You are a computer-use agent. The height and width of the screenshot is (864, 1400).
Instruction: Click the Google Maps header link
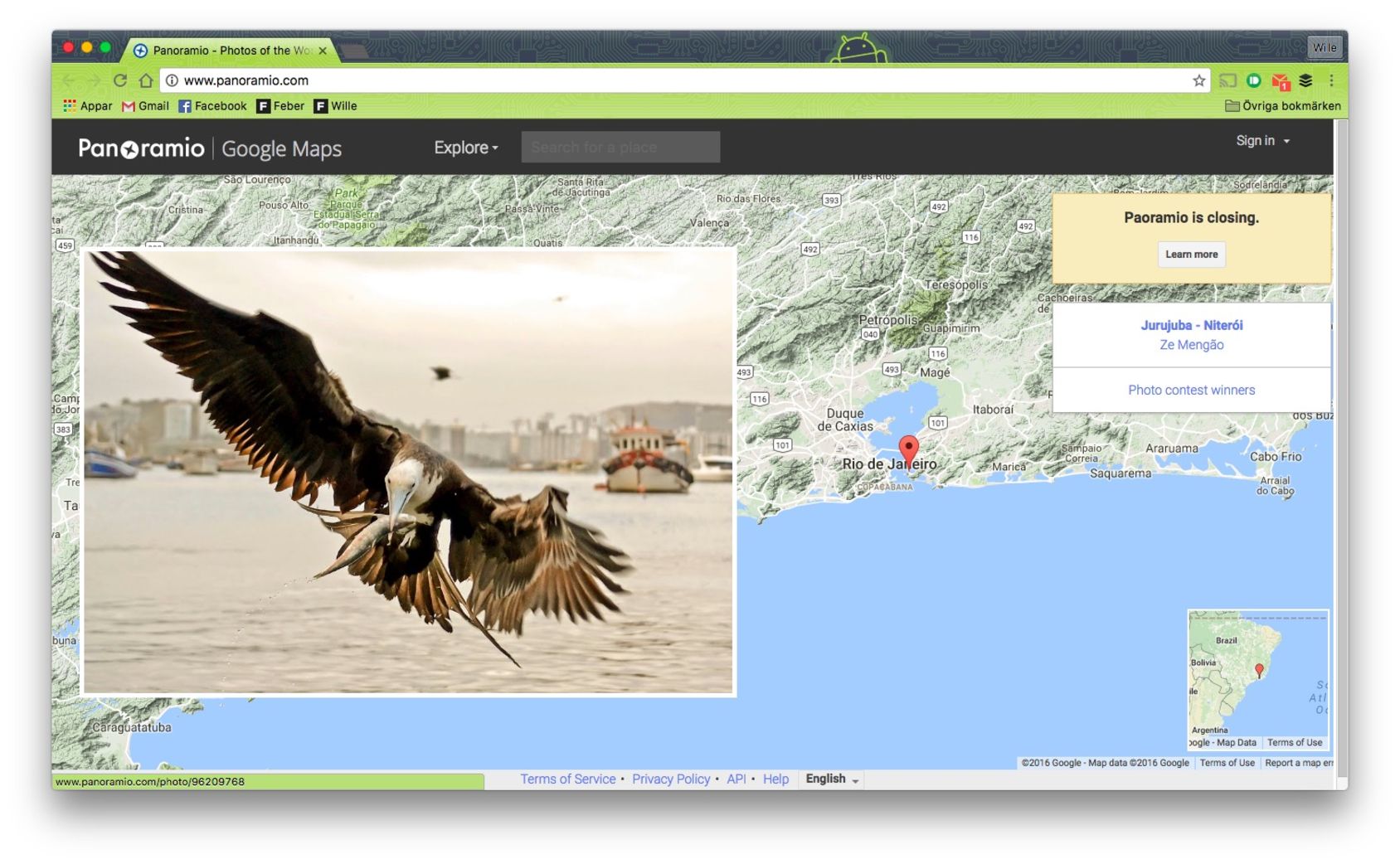pos(281,149)
